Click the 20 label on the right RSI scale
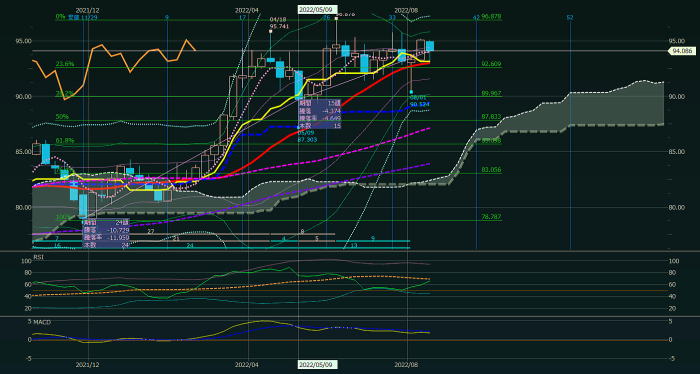 (x=672, y=309)
